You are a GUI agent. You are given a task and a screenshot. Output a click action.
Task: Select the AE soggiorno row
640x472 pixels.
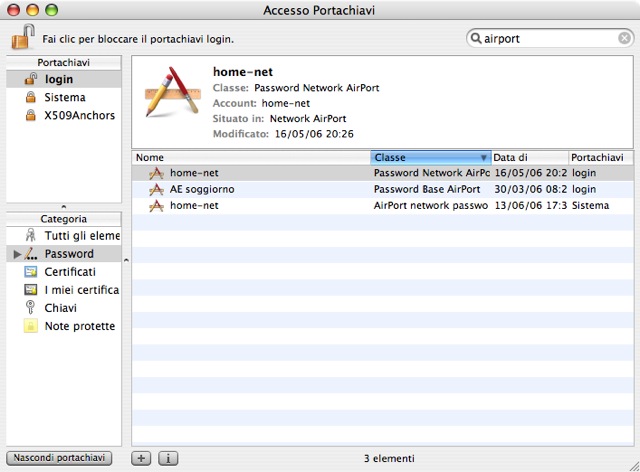(382, 189)
